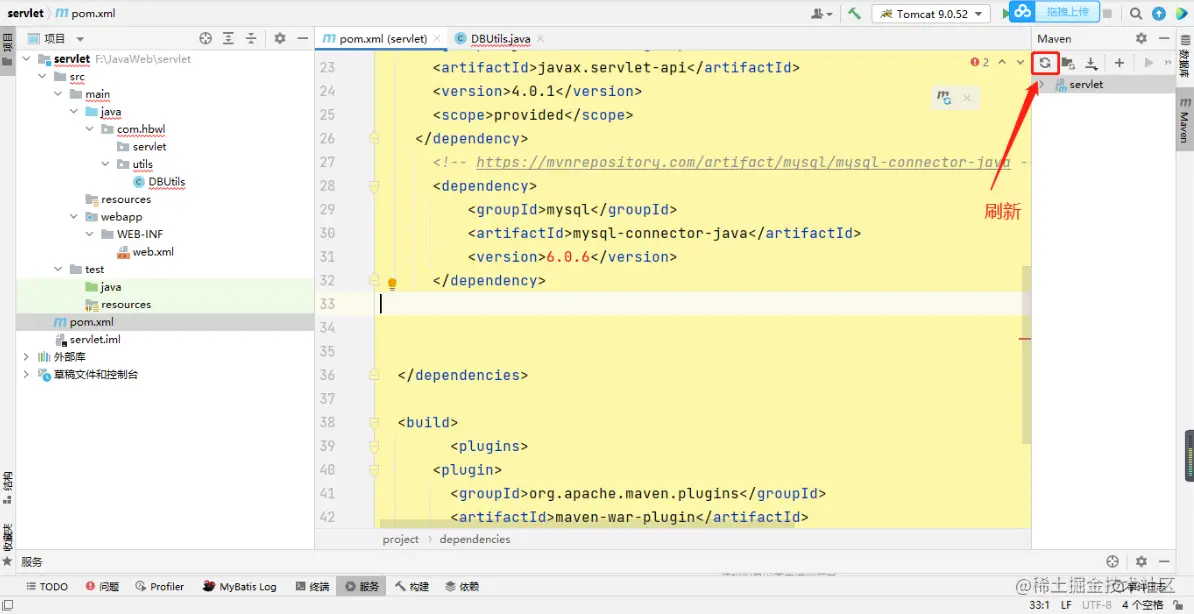Go to previous highlighted error
The image size is (1194, 614).
coord(1002,62)
